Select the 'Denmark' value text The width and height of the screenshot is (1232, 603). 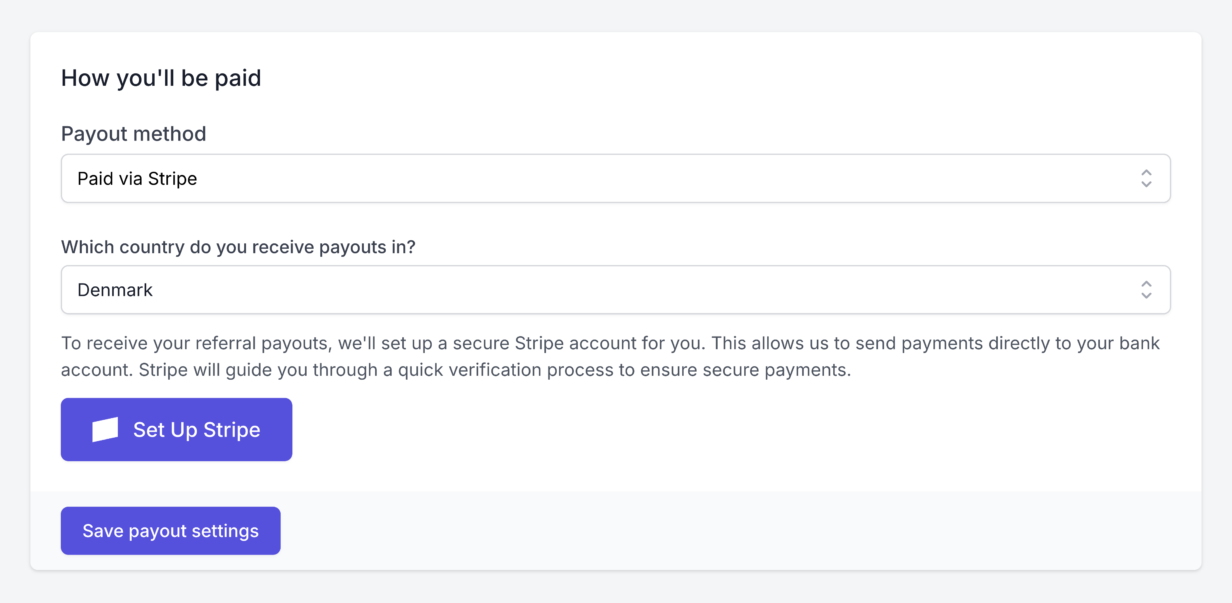[115, 290]
